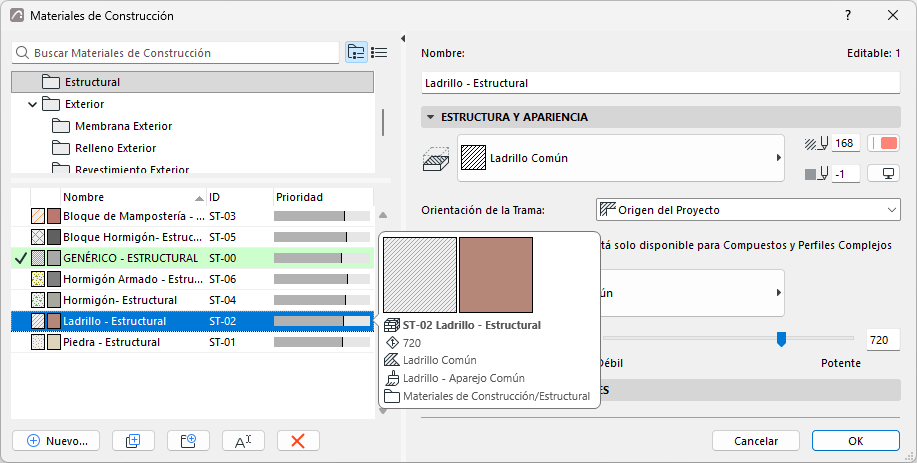This screenshot has width=917, height=463.
Task: Click the Cancelar button
Action: point(756,441)
